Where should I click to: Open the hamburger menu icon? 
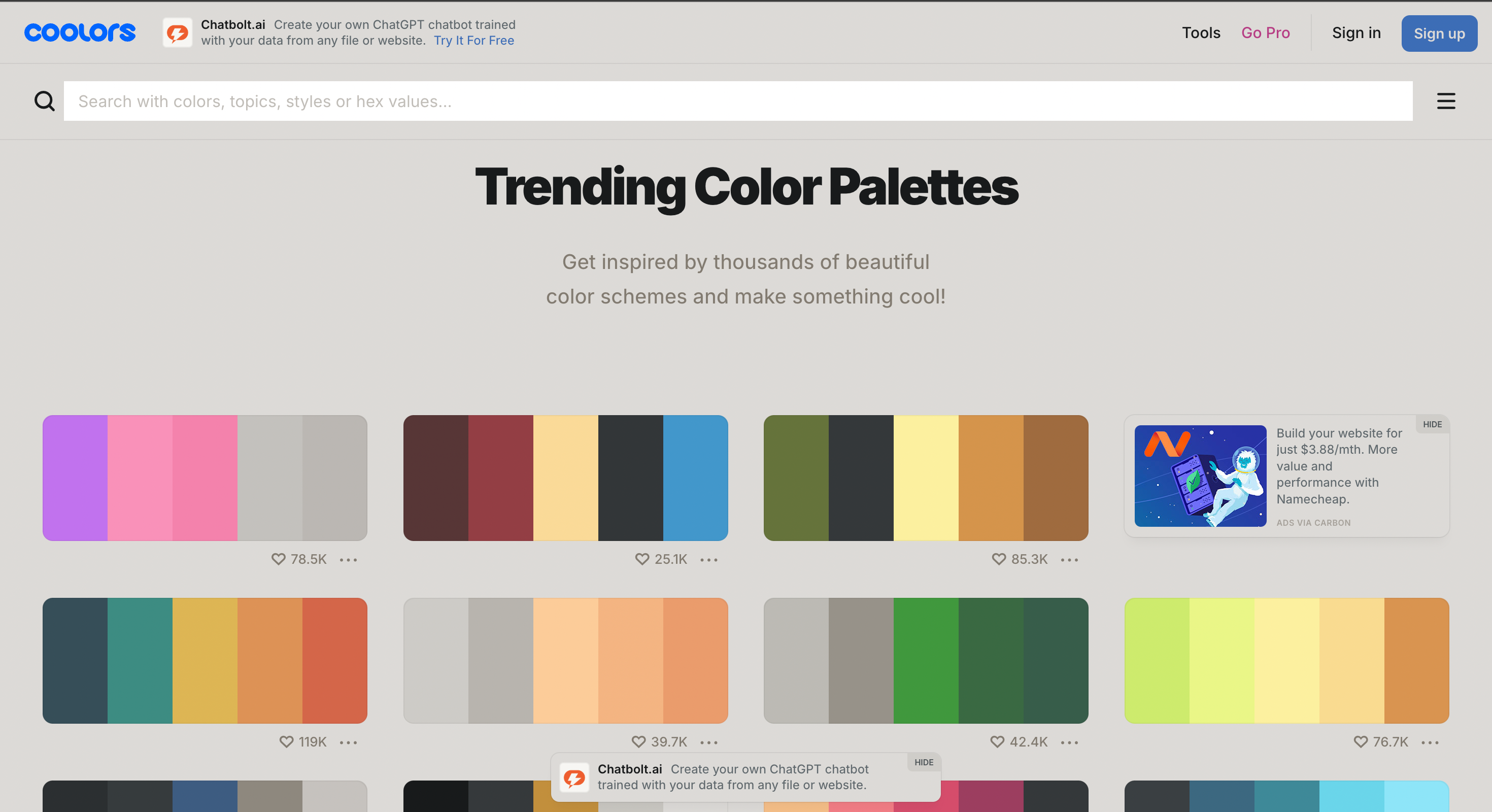1446,101
